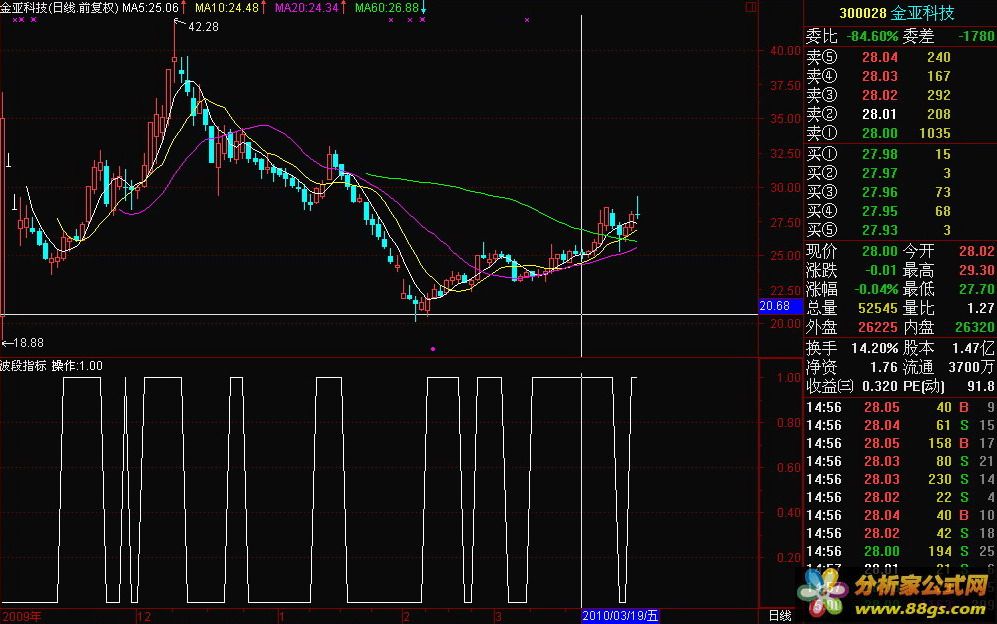Select the 卖④ 28.03 ask row
This screenshot has width=997, height=624.
tap(900, 76)
